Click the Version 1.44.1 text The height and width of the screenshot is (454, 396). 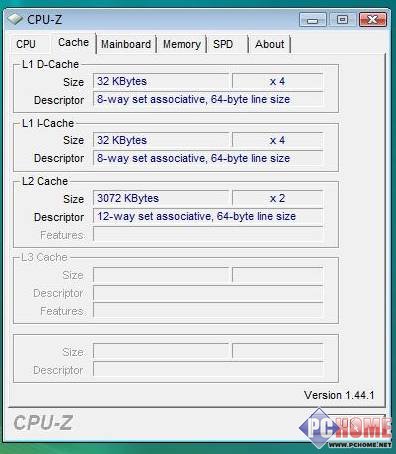click(x=339, y=395)
